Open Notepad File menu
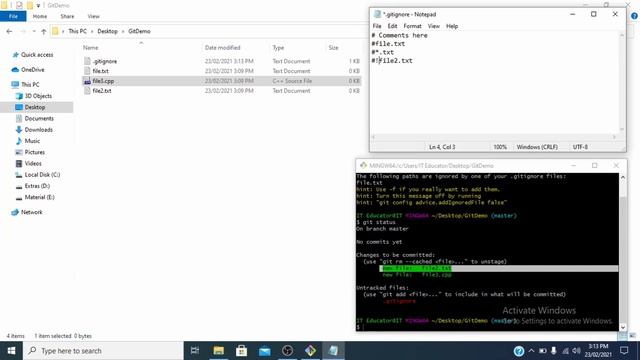The width and height of the screenshot is (640, 360). (x=377, y=26)
